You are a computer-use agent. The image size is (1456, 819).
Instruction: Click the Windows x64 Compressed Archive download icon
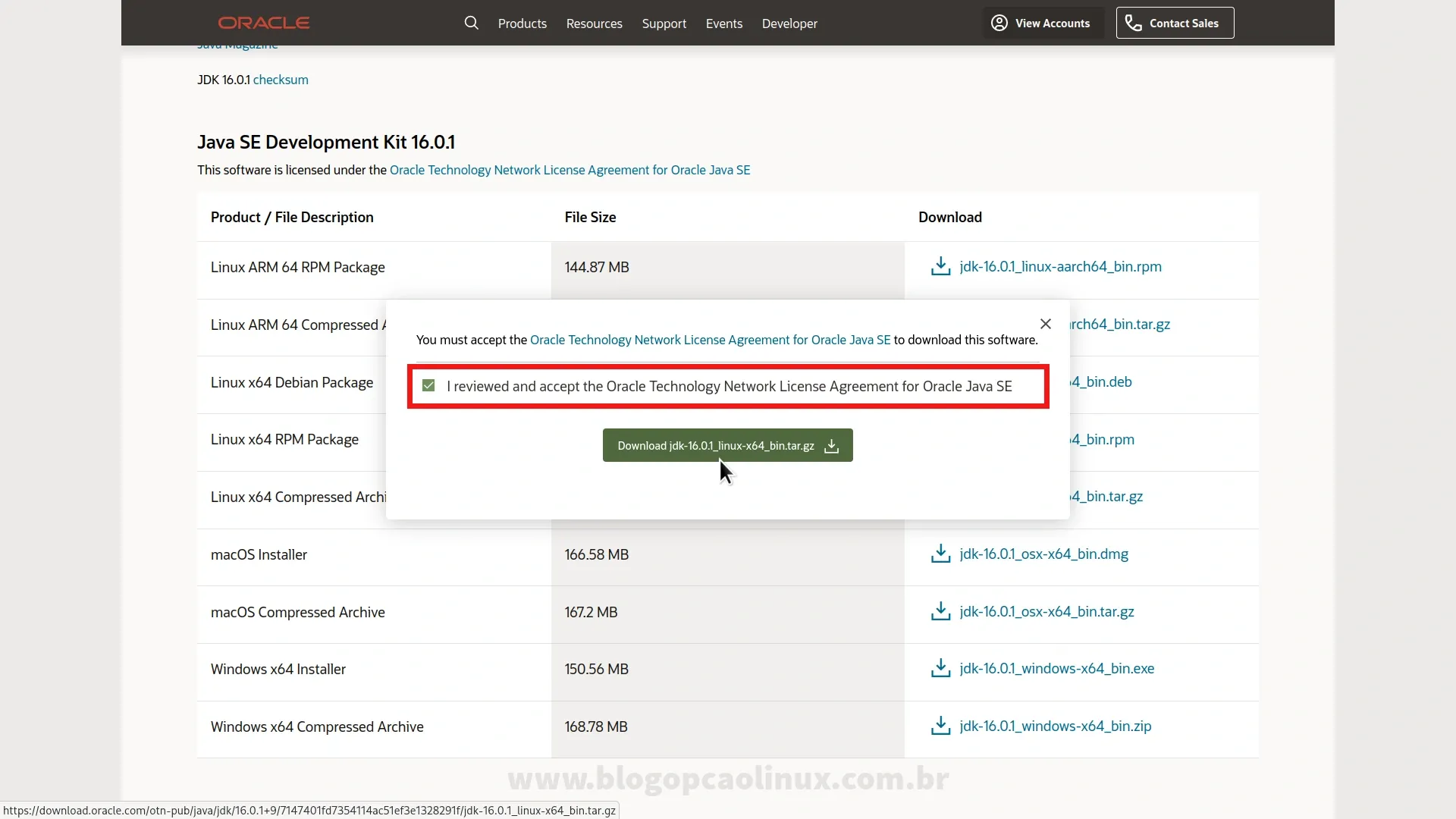coord(941,726)
